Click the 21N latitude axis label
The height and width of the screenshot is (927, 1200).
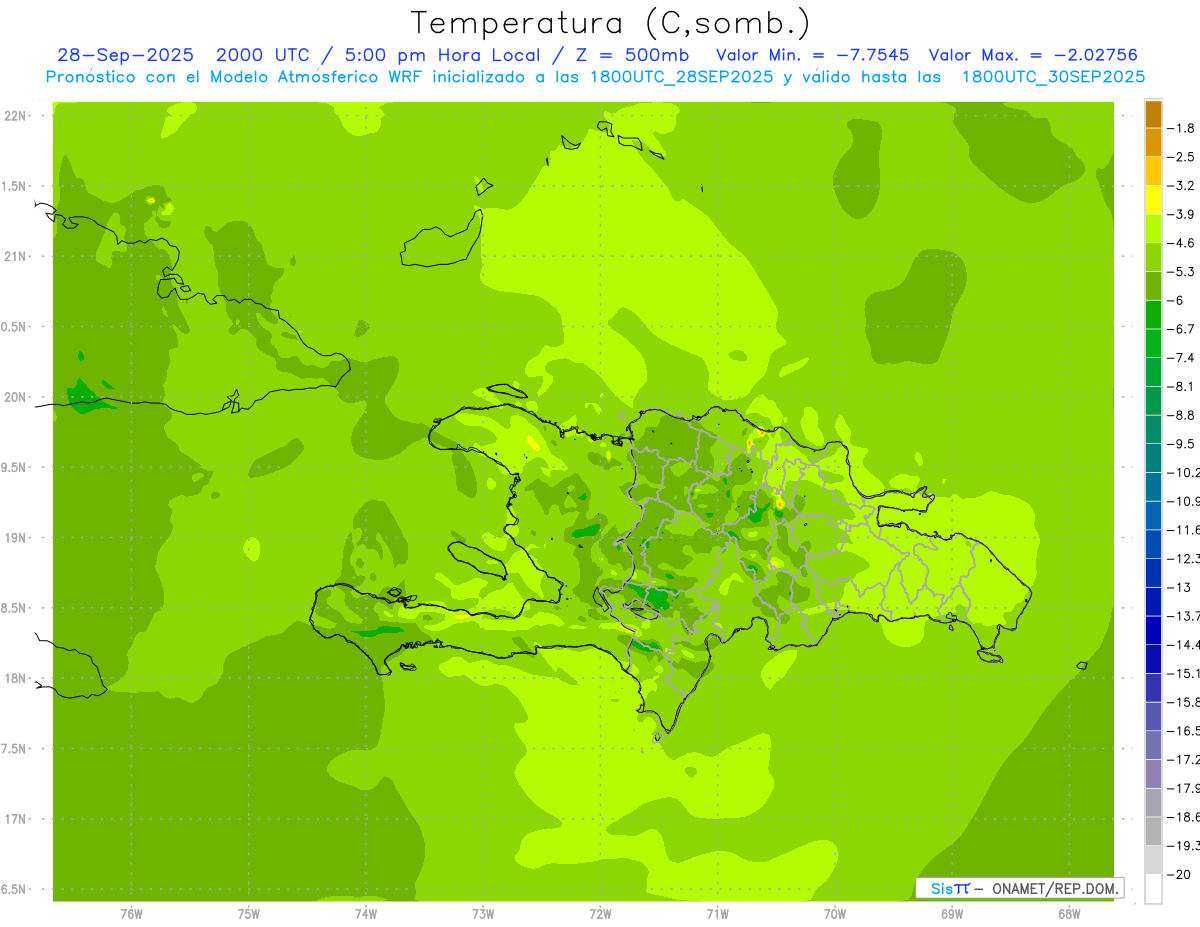[15, 256]
